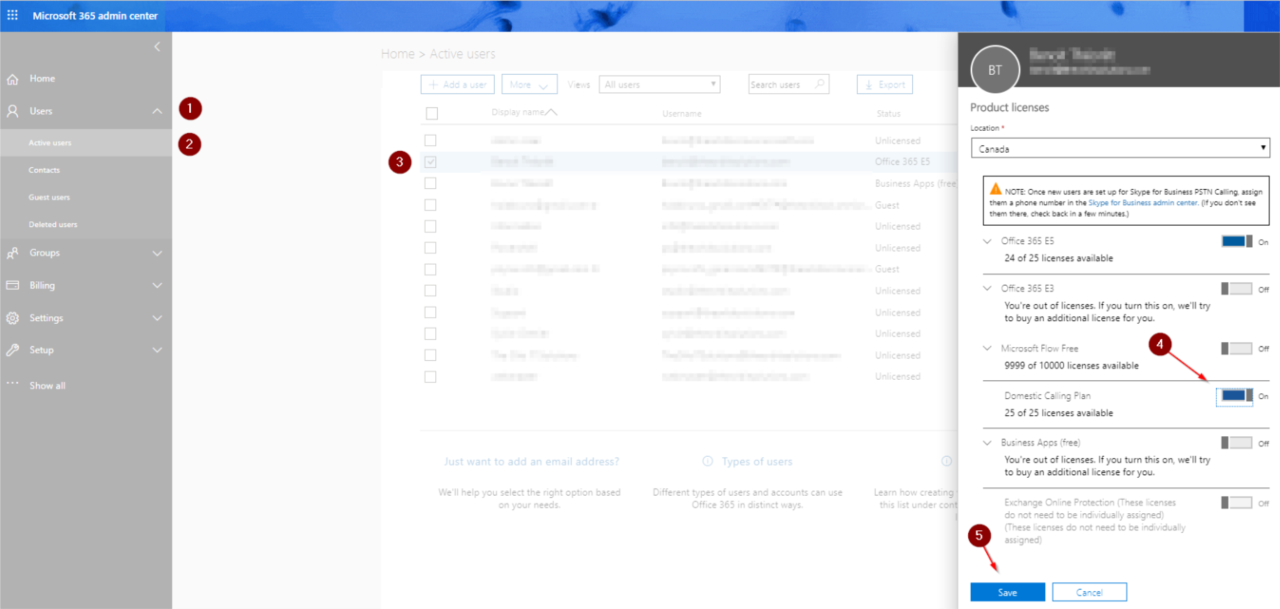Enable the Office 365 E3 license
Screen dimensions: 1280x609
tap(1237, 288)
